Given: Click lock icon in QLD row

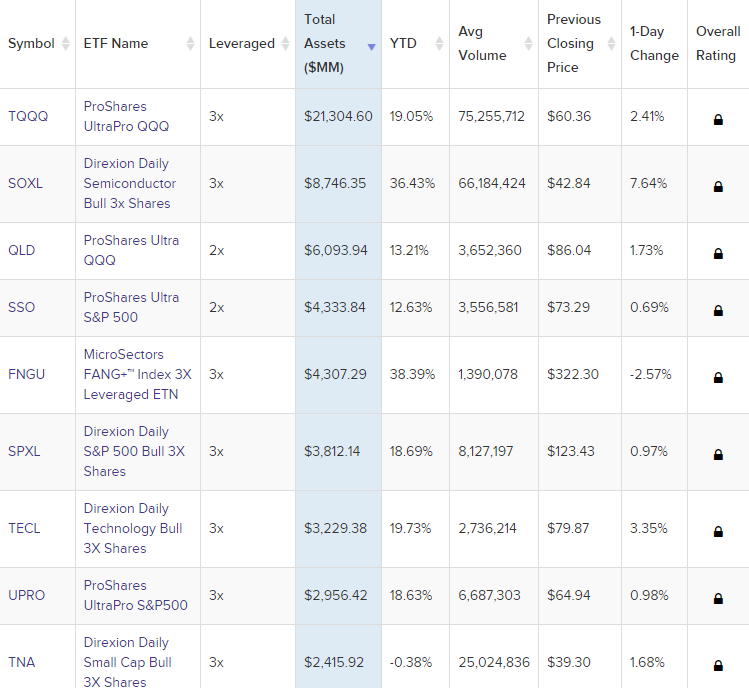Looking at the screenshot, I should click(x=718, y=254).
